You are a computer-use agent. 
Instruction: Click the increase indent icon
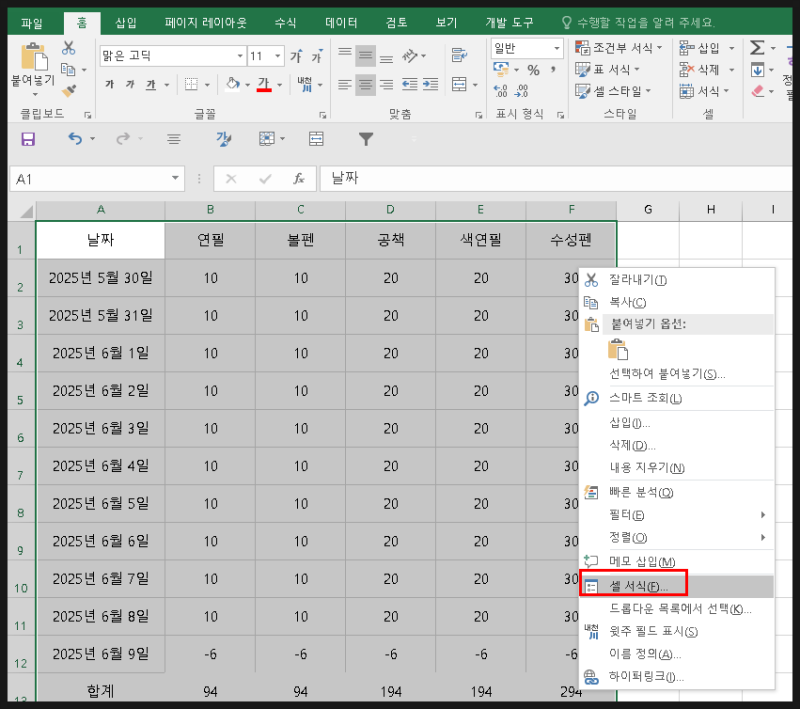(x=431, y=84)
